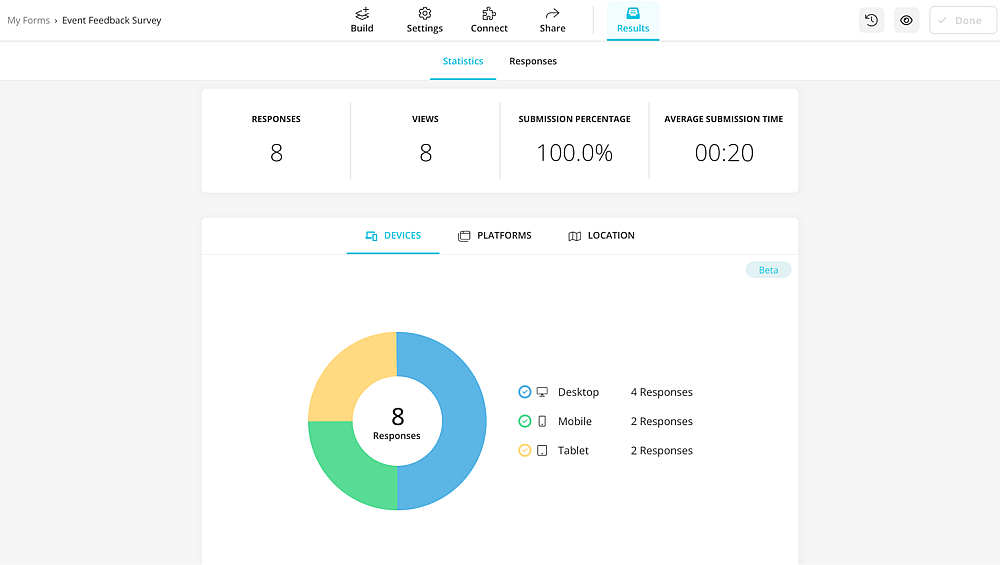Image resolution: width=1000 pixels, height=565 pixels.
Task: Click the Tablet legend label
Action: pos(573,450)
